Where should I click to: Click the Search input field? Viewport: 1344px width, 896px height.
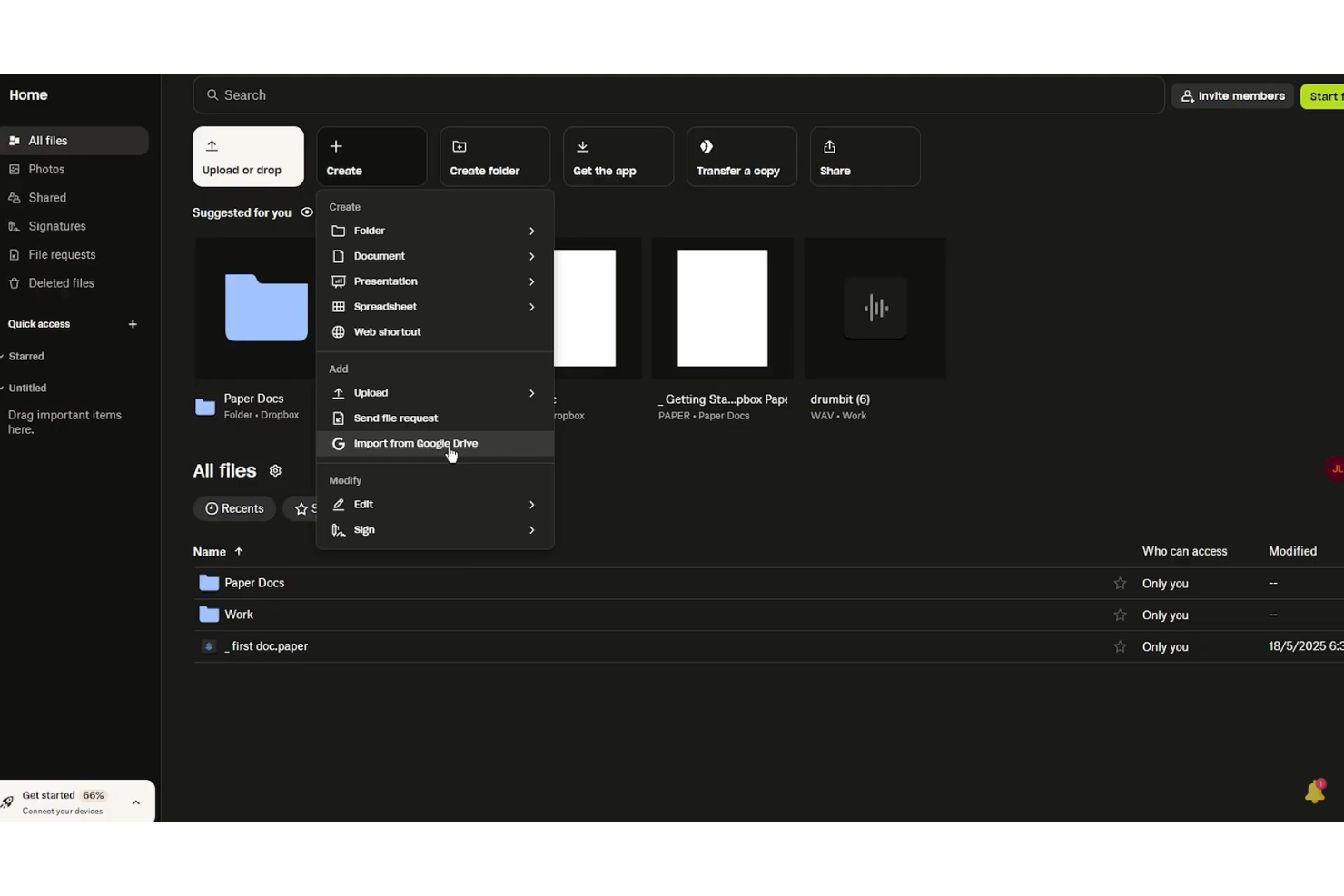coord(677,94)
